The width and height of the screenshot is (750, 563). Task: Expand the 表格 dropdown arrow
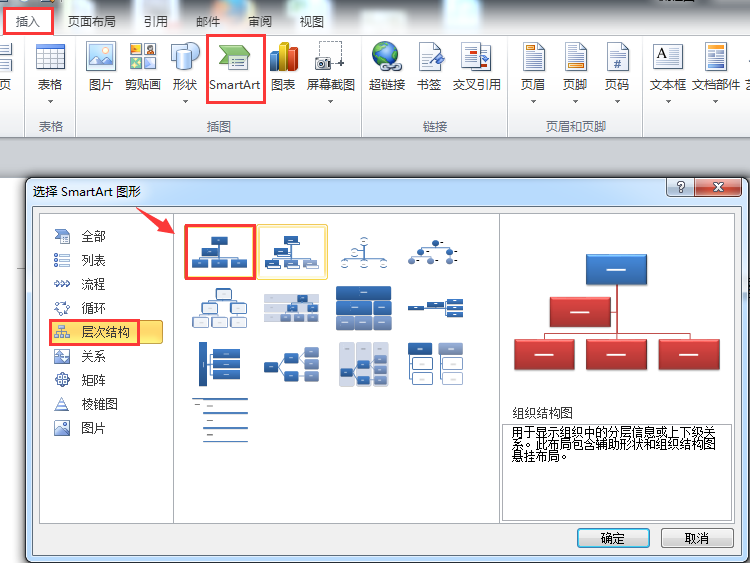pyautogui.click(x=50, y=101)
